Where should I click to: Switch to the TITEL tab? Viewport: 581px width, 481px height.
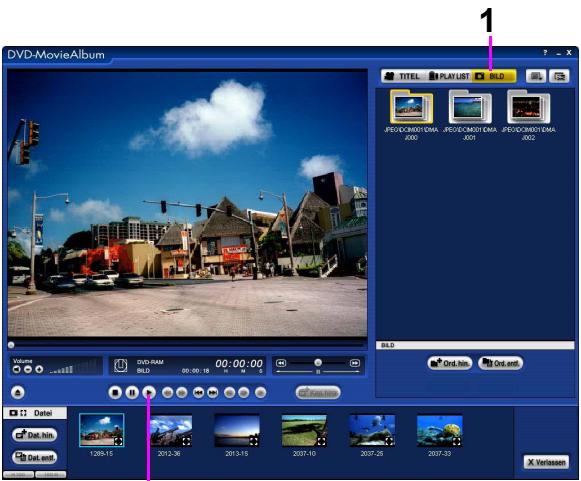coord(403,76)
